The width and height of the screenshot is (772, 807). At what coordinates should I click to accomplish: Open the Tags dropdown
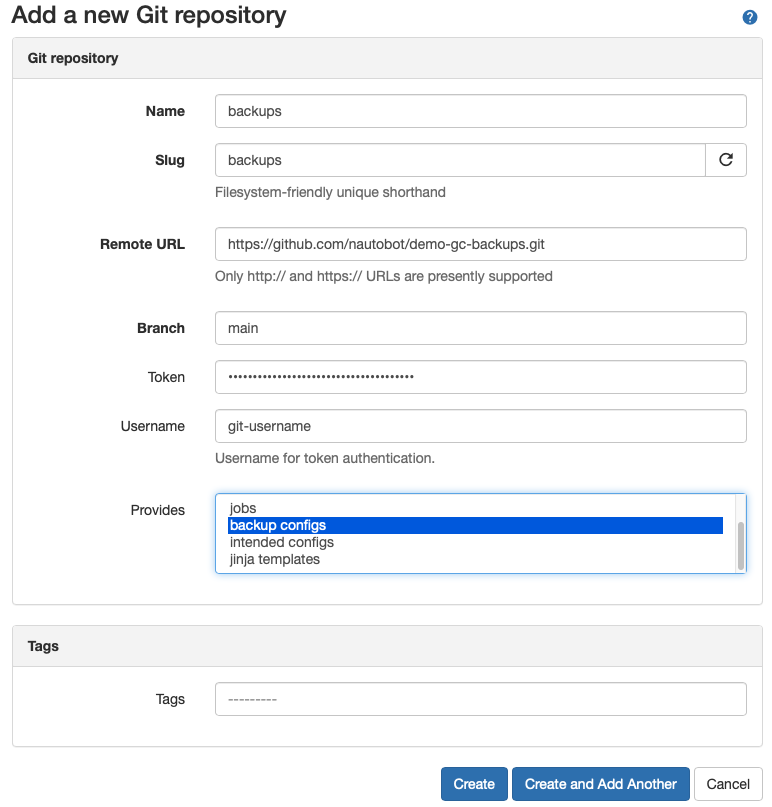tap(480, 698)
